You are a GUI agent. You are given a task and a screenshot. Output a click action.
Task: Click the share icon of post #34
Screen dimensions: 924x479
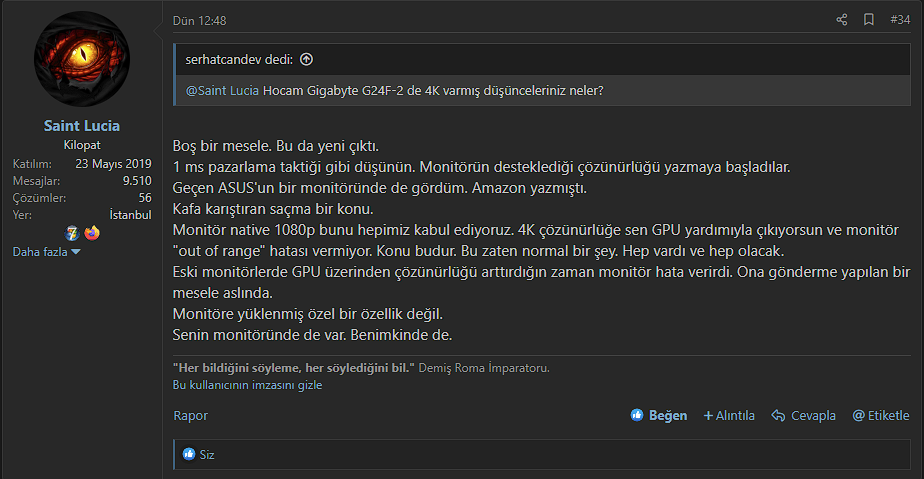pyautogui.click(x=841, y=20)
